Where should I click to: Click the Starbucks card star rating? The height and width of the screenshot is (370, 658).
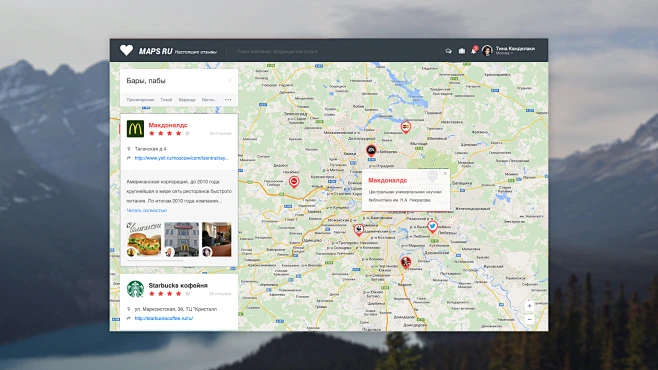coord(170,294)
